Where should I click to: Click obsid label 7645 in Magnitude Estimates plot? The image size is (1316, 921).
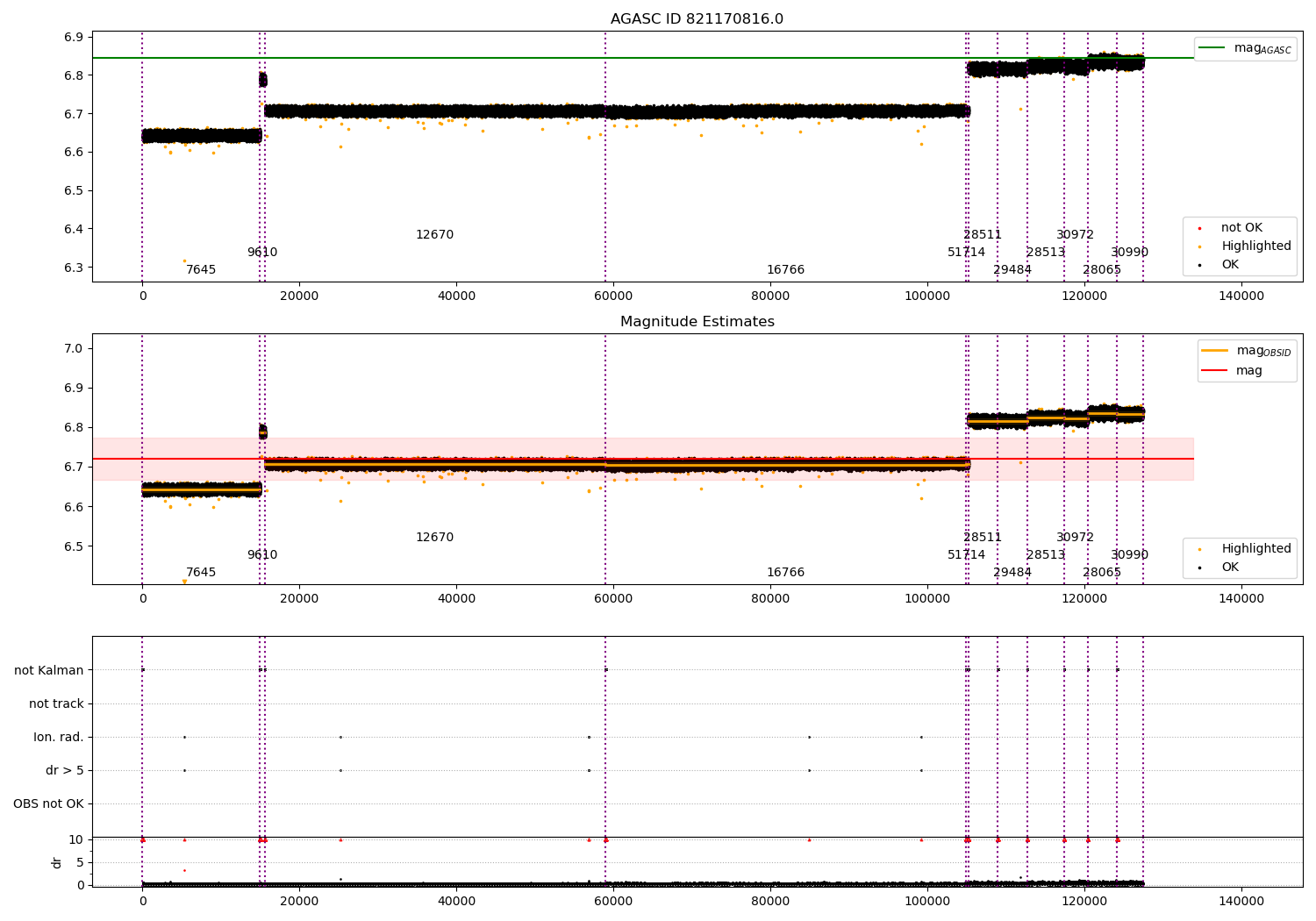[201, 573]
